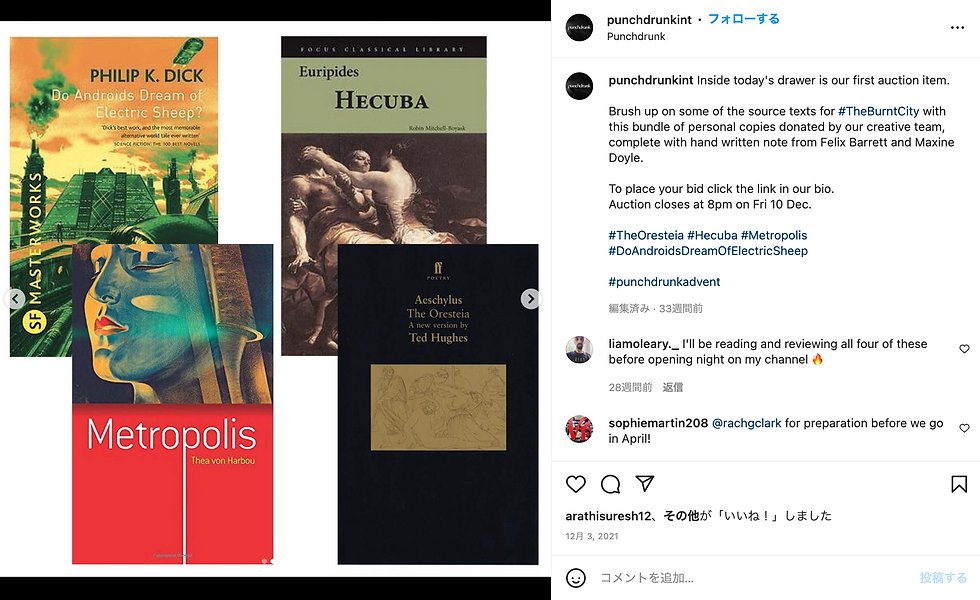
Task: Open the comment bubble icon
Action: [x=610, y=484]
